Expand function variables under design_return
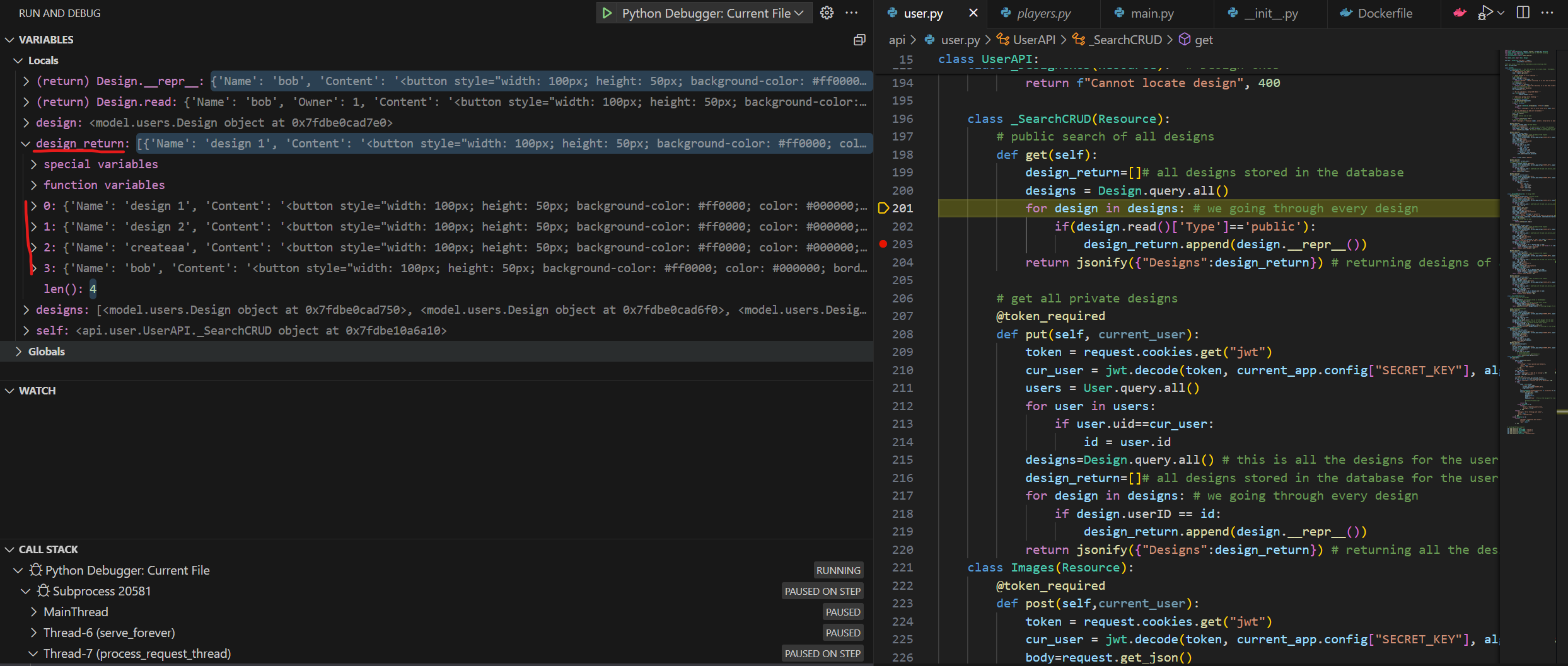Screen dimensions: 1568x666 33,185
